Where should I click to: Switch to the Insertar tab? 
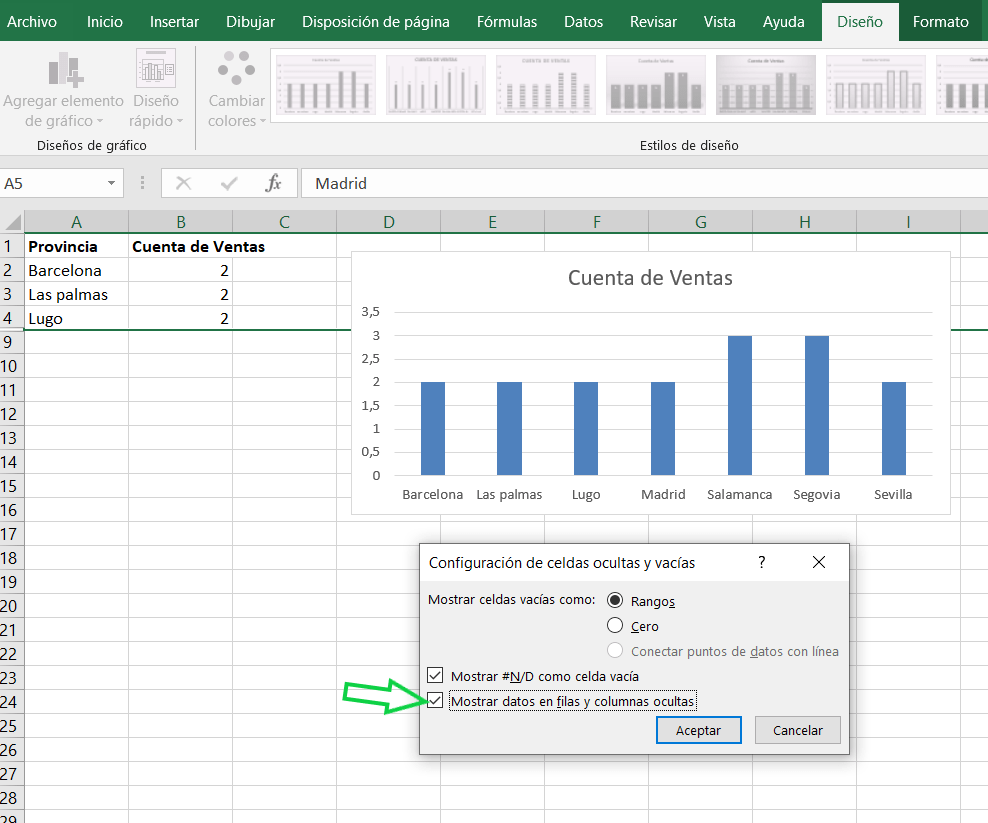point(174,21)
